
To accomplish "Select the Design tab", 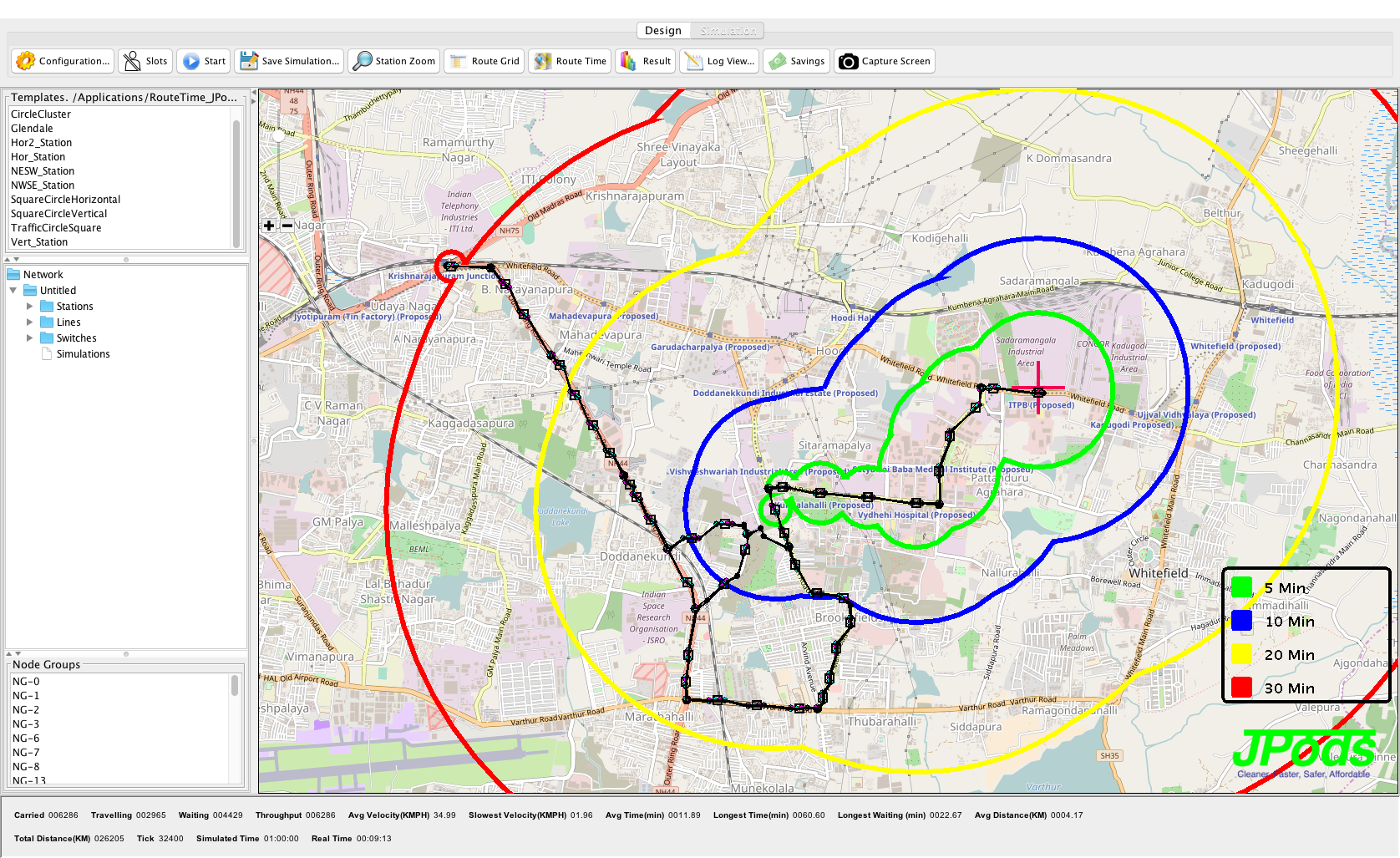I will tap(663, 31).
